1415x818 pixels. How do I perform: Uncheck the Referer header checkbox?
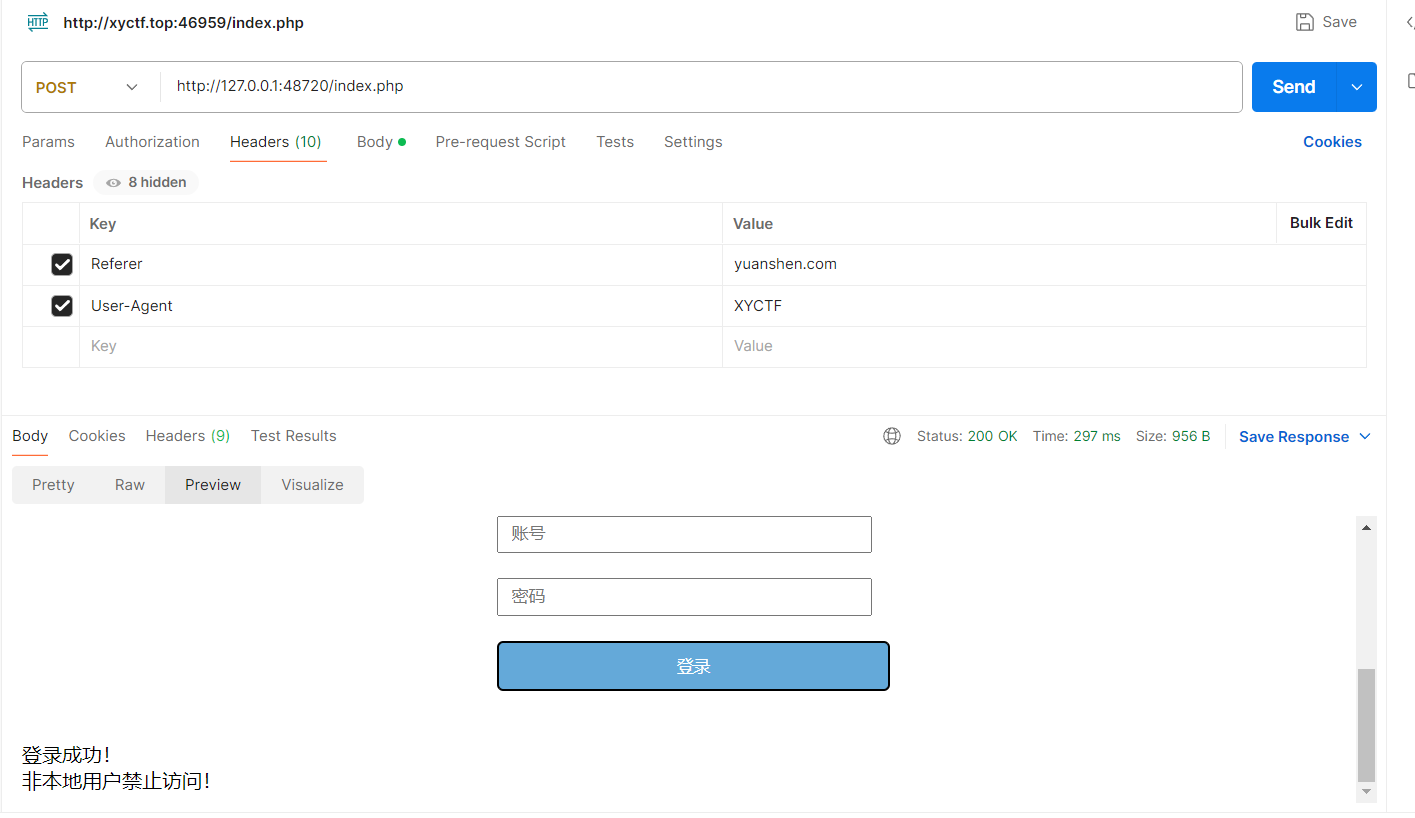(x=62, y=264)
